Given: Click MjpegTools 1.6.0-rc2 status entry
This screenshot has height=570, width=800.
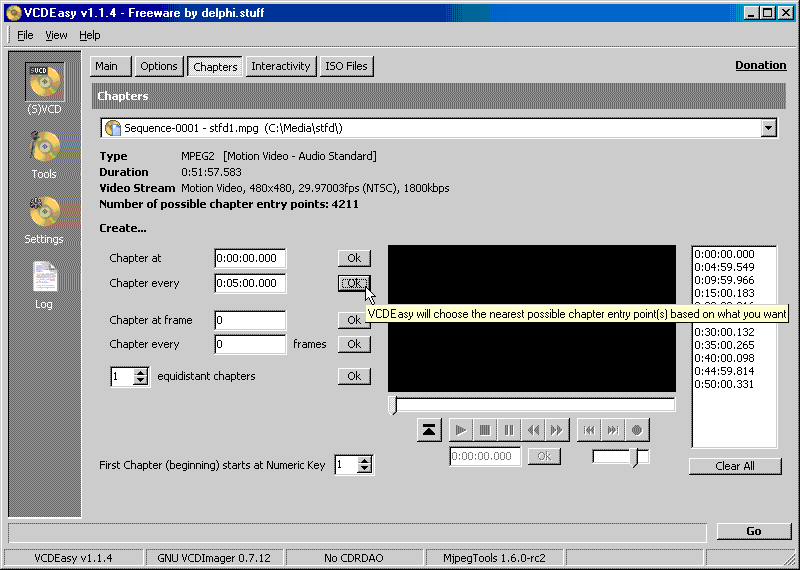Looking at the screenshot, I should click(494, 558).
